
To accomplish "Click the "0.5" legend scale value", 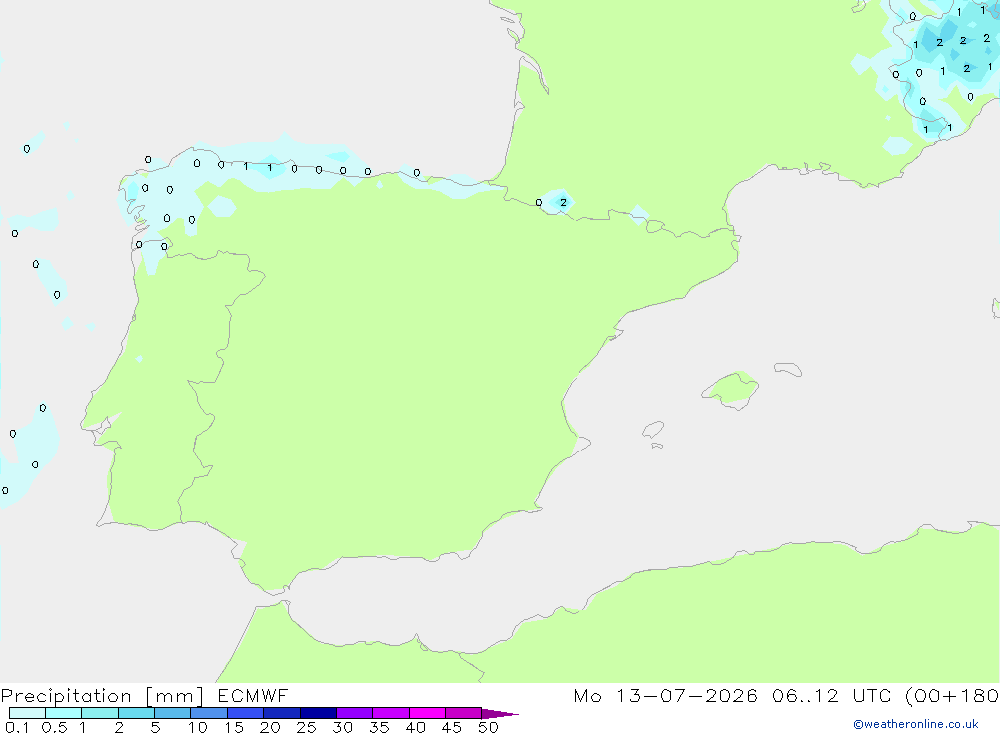I will (x=54, y=727).
